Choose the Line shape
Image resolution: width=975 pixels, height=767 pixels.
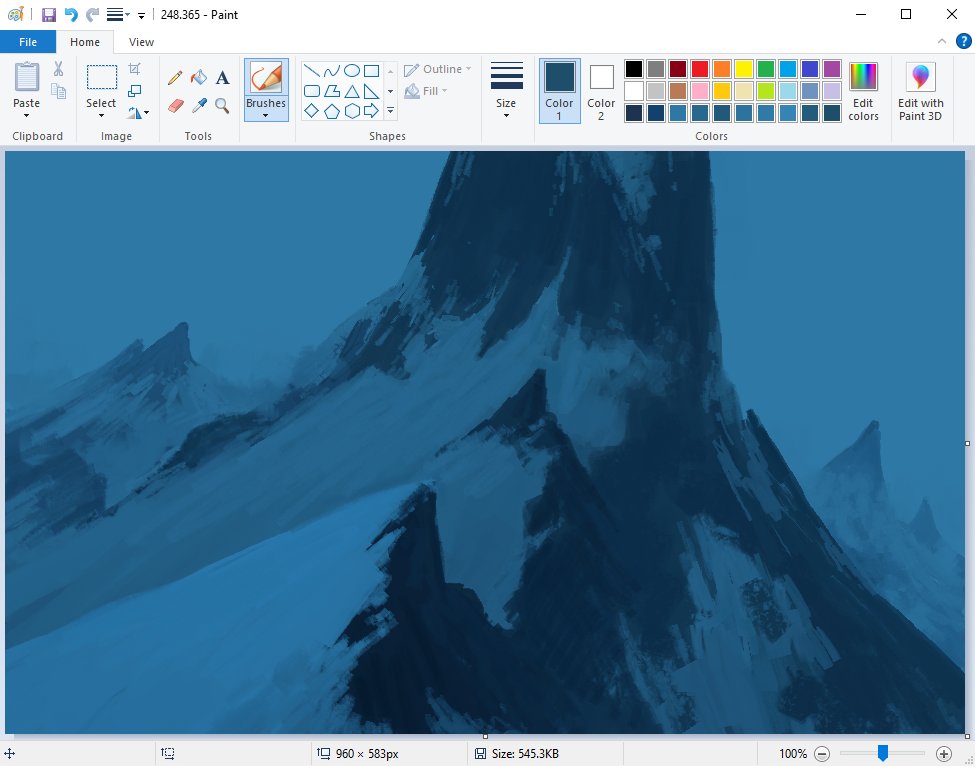pos(312,70)
